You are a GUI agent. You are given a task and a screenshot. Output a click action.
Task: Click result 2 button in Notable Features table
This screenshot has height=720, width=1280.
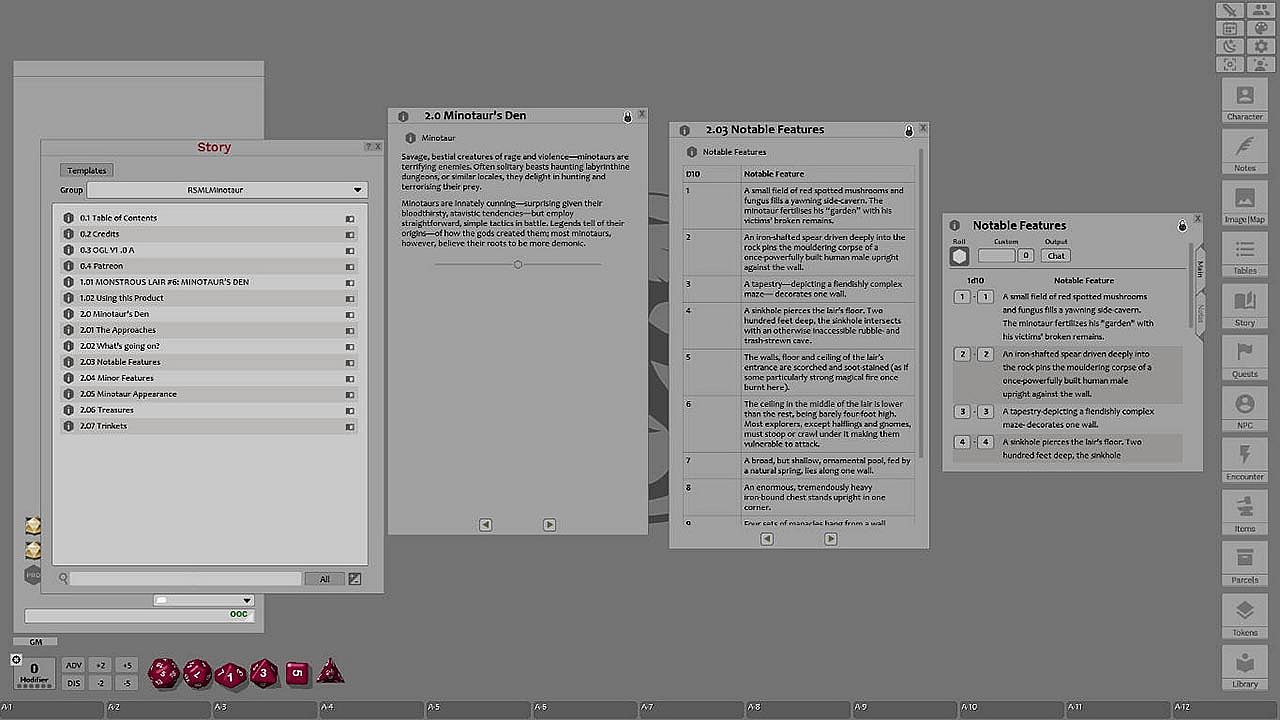click(x=962, y=354)
